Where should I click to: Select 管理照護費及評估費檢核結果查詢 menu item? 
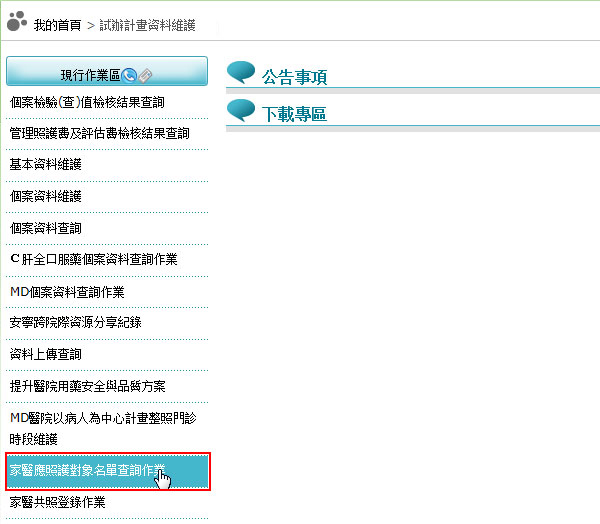pos(99,133)
